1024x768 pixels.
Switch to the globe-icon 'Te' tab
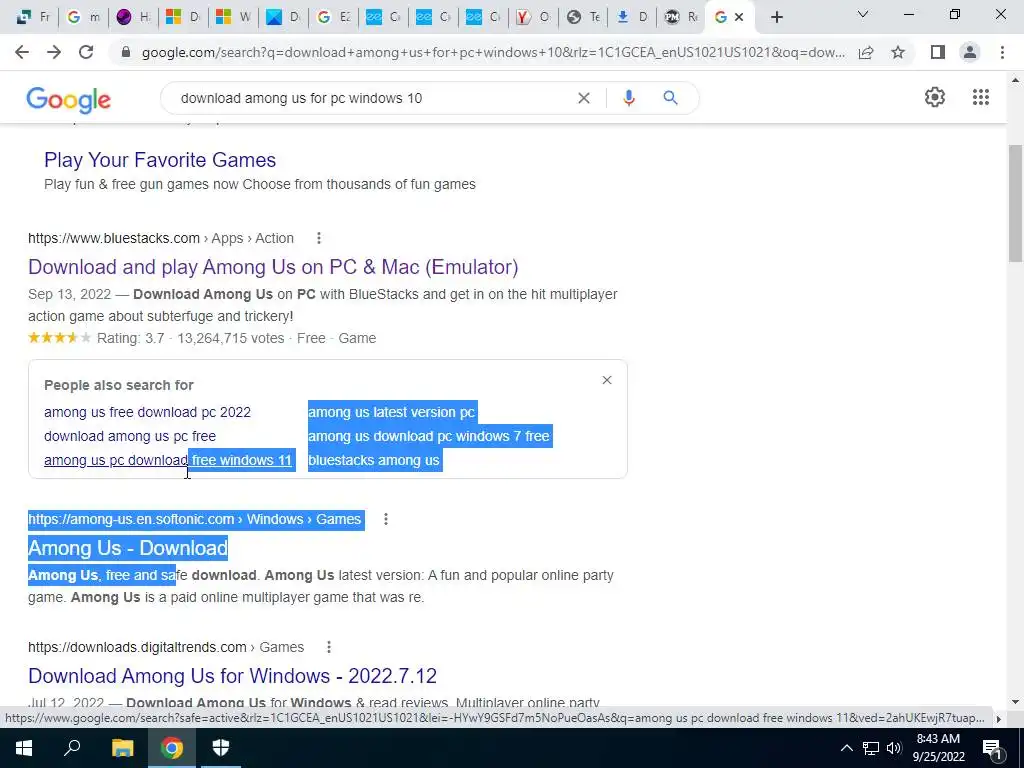coord(584,18)
